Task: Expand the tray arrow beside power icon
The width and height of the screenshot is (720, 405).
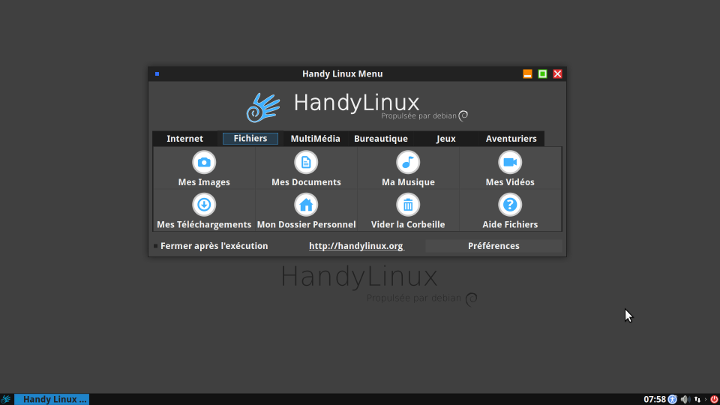Action: click(706, 399)
